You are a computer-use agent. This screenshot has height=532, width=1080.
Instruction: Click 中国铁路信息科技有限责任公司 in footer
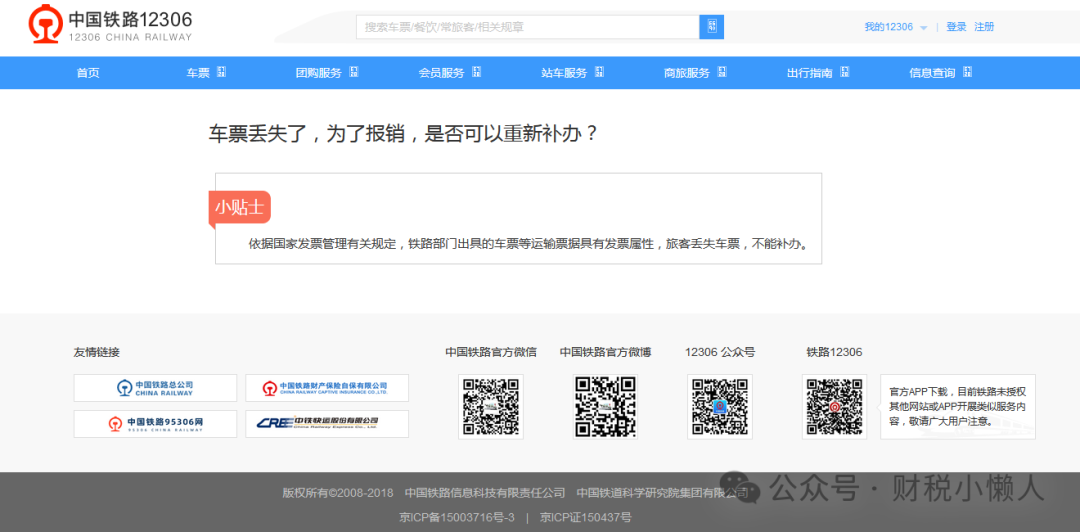pyautogui.click(x=485, y=493)
